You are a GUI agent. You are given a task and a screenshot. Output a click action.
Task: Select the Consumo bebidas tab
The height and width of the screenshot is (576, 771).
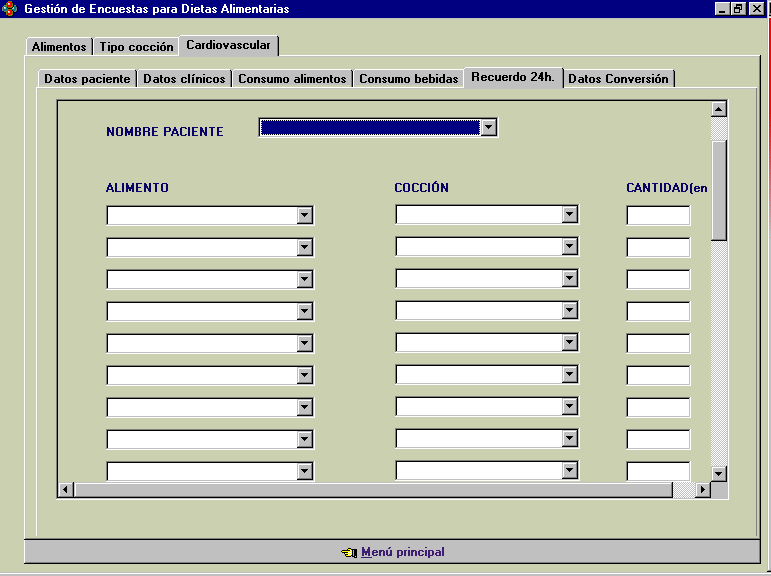pos(408,79)
